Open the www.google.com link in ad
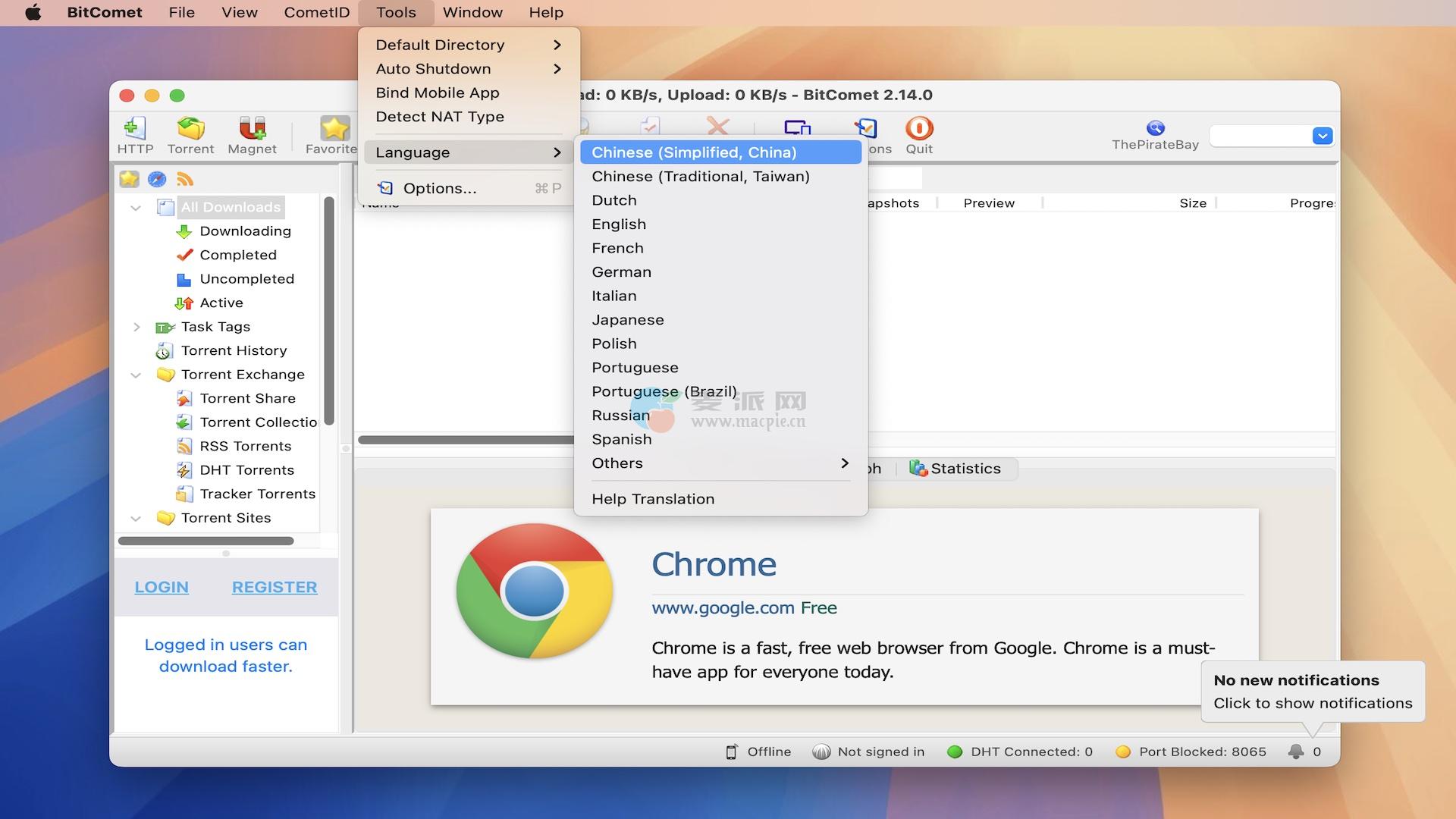The width and height of the screenshot is (1456, 819). pyautogui.click(x=723, y=607)
